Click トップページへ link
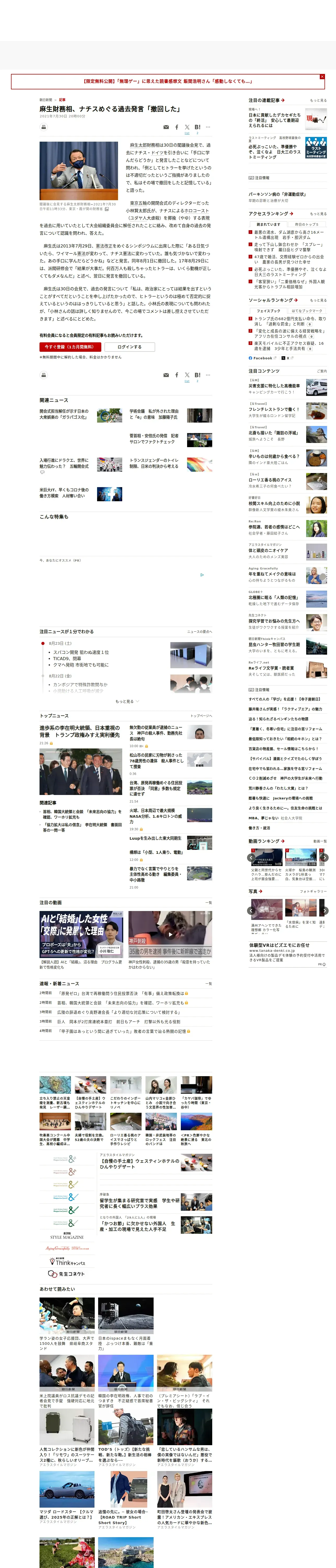Image resolution: width=336 pixels, height=1568 pixels. (x=201, y=716)
